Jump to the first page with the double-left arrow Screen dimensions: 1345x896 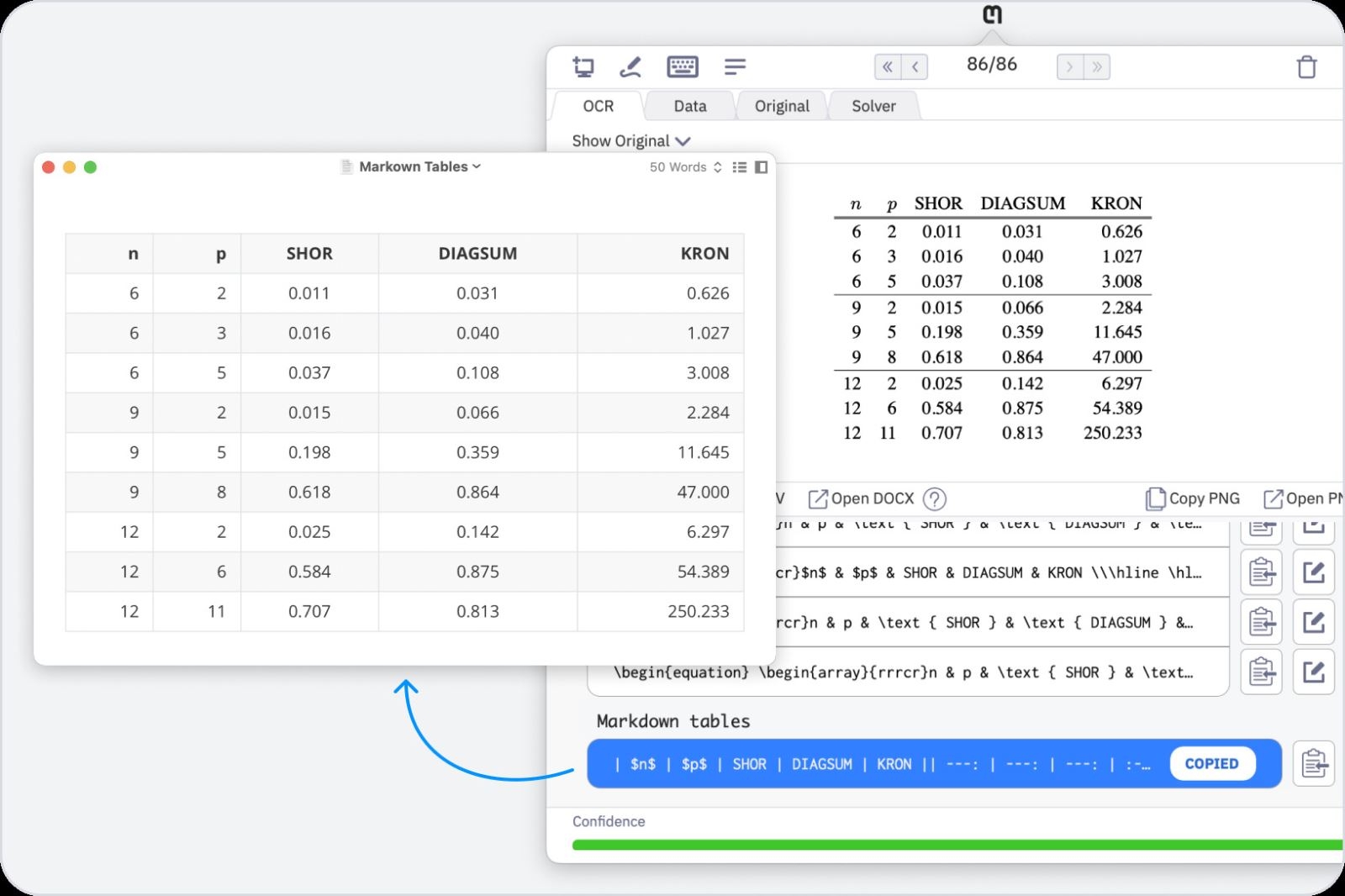[887, 66]
